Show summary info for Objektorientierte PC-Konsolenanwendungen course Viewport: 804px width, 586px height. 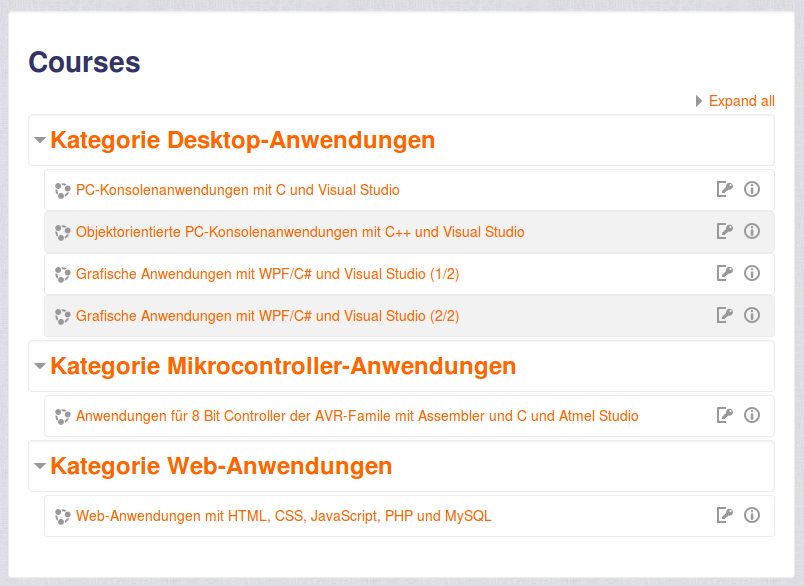pos(752,231)
